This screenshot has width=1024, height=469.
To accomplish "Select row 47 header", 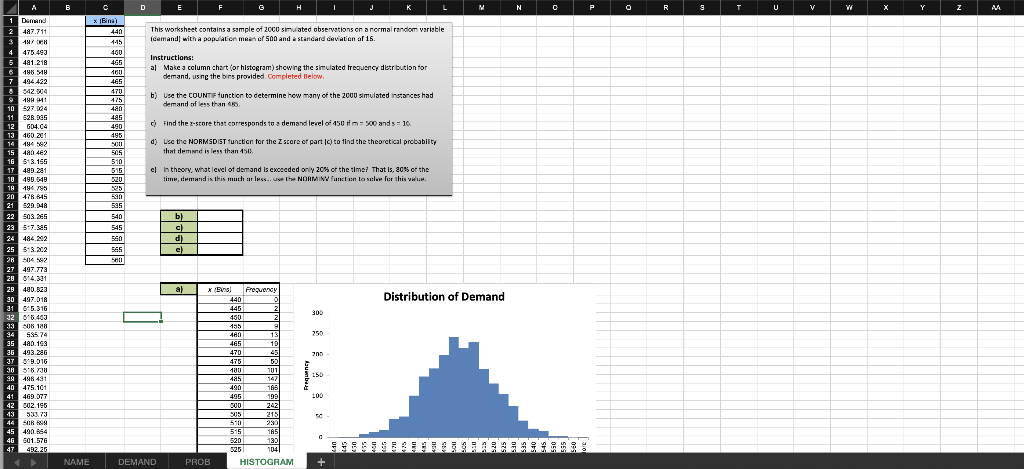I will 11,449.
